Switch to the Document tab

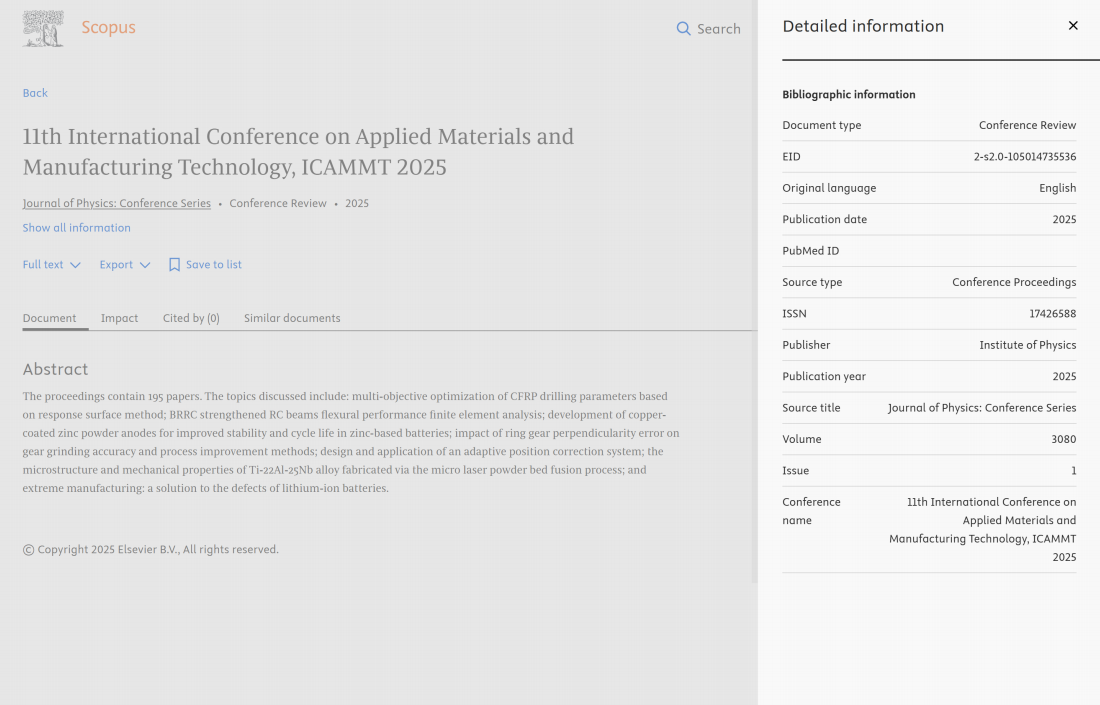pyautogui.click(x=49, y=318)
